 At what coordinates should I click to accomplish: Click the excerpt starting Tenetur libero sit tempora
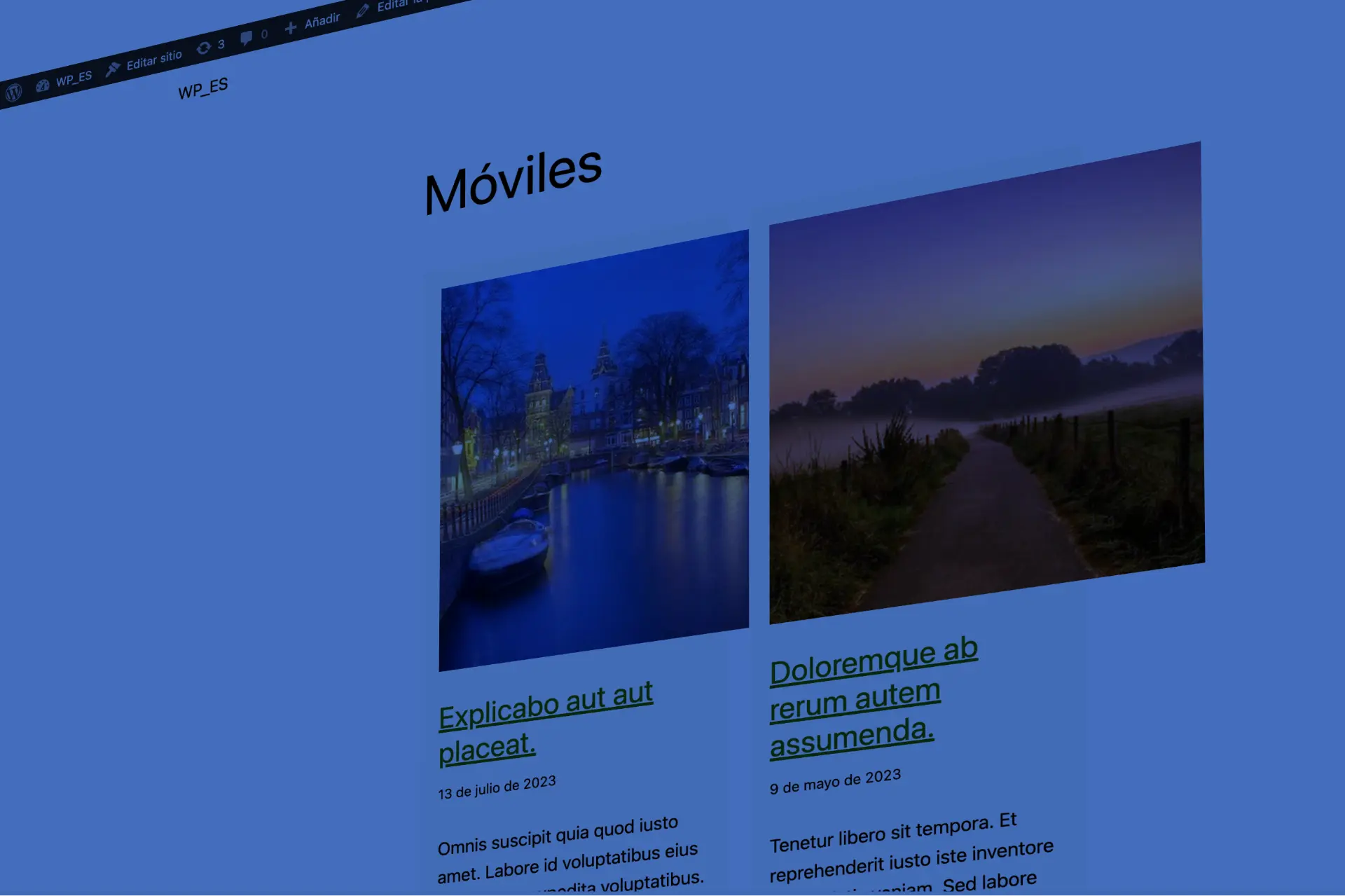(x=911, y=853)
